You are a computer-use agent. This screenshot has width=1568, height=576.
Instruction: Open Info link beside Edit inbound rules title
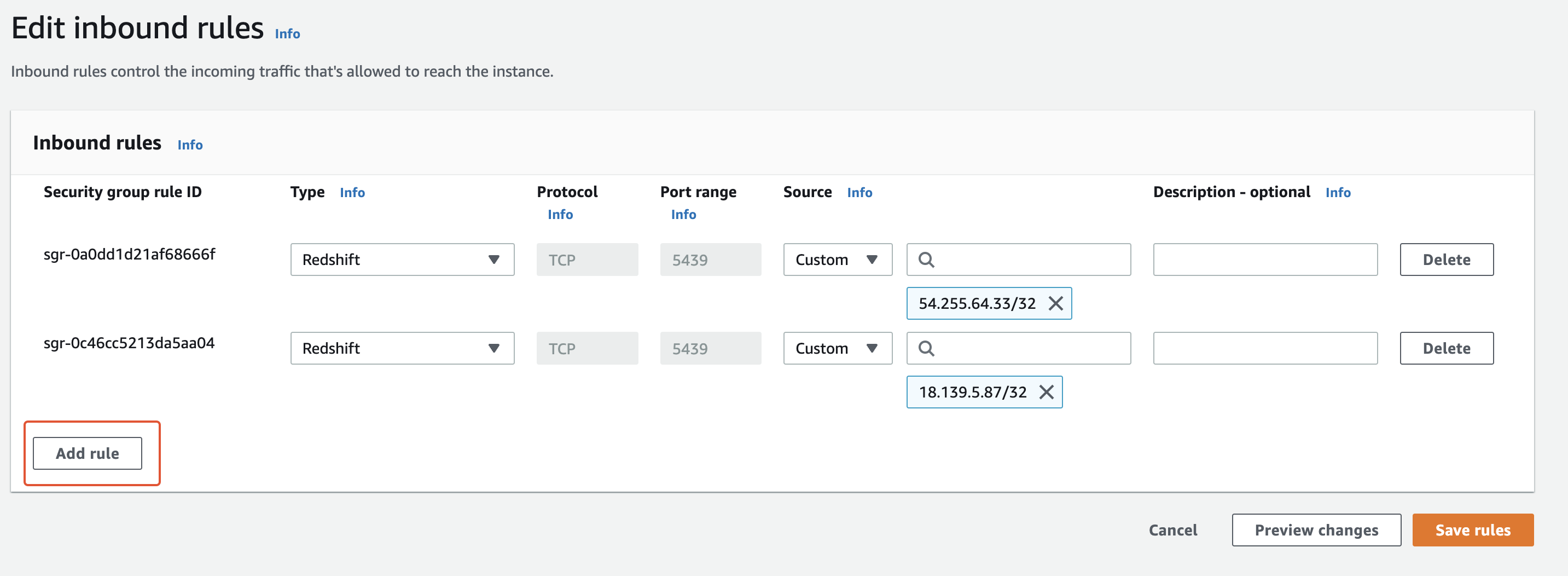point(287,34)
